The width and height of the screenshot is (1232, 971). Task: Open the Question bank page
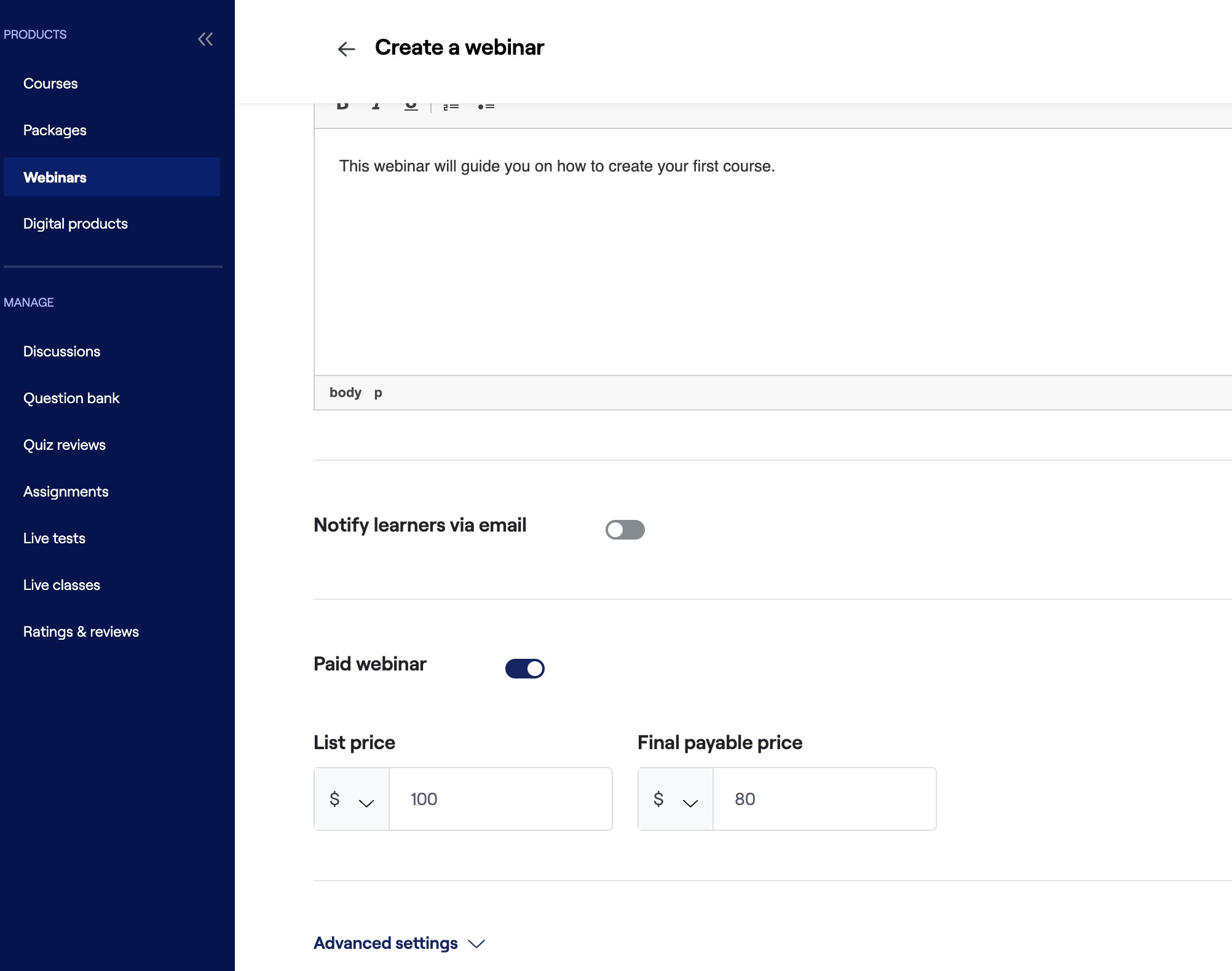tap(71, 398)
